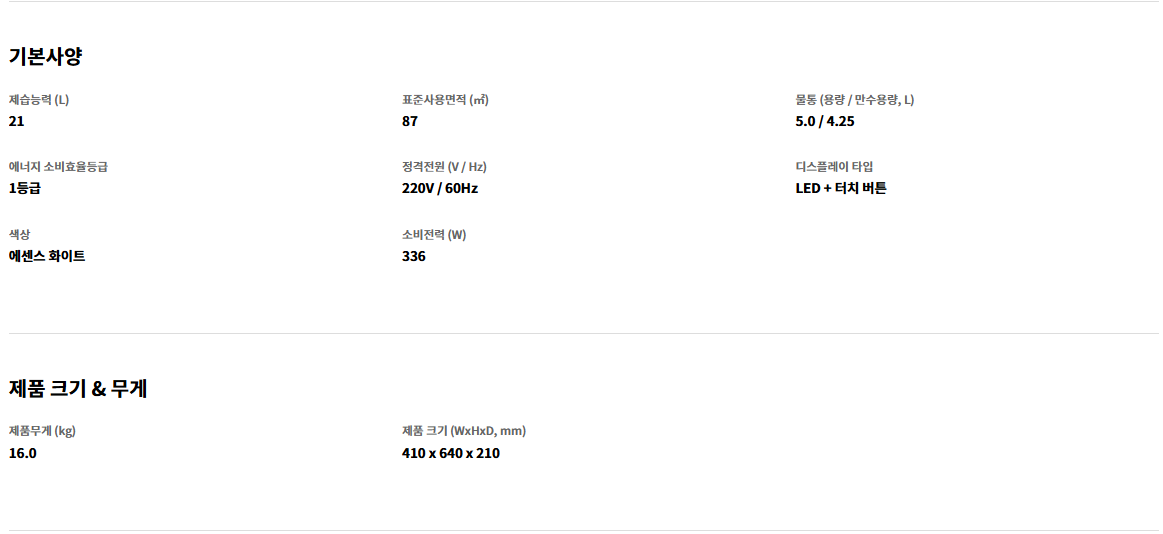Click the dimensions value 410 x 640 x 210
The image size is (1163, 534).
click(x=451, y=453)
